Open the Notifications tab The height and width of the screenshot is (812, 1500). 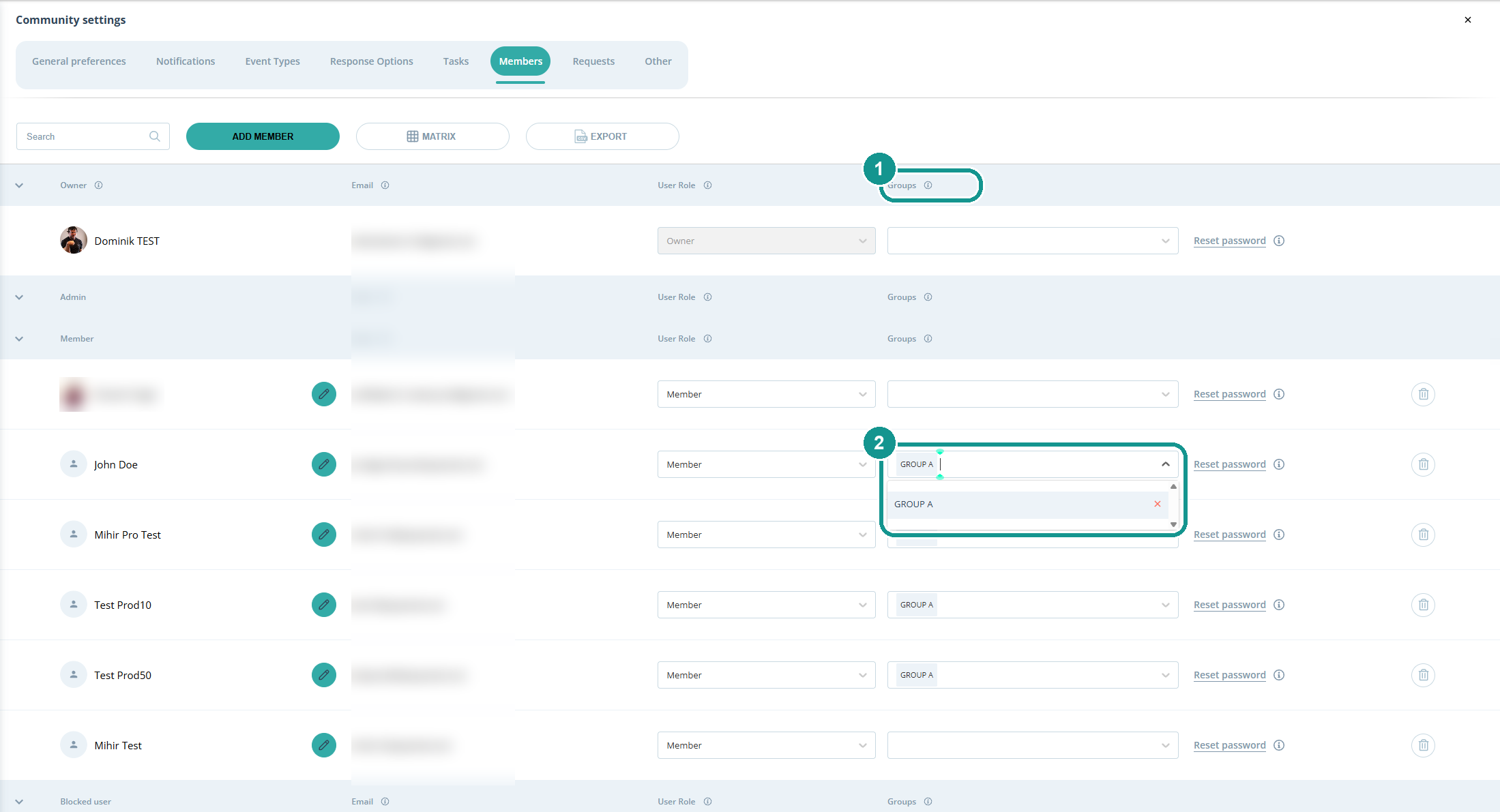[x=186, y=61]
